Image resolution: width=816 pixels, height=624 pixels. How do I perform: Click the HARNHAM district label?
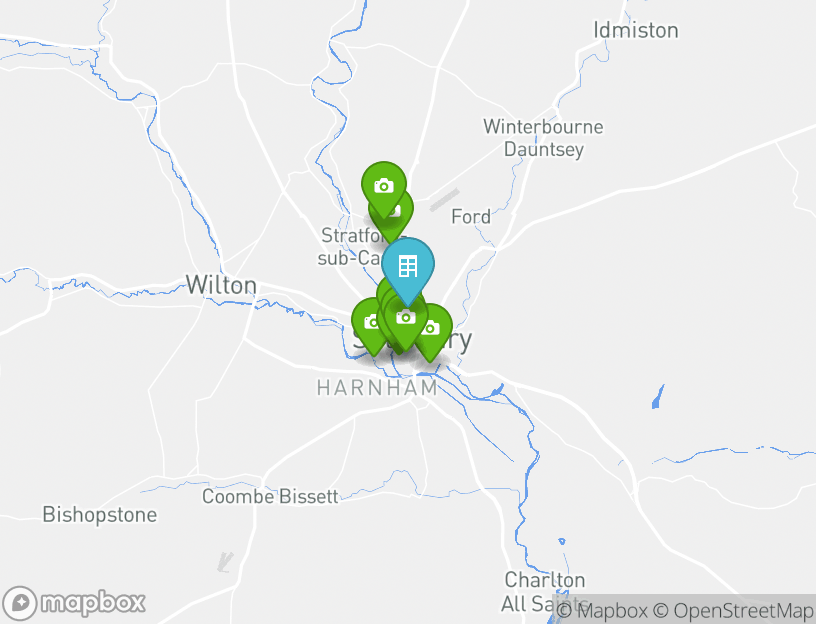pyautogui.click(x=378, y=388)
